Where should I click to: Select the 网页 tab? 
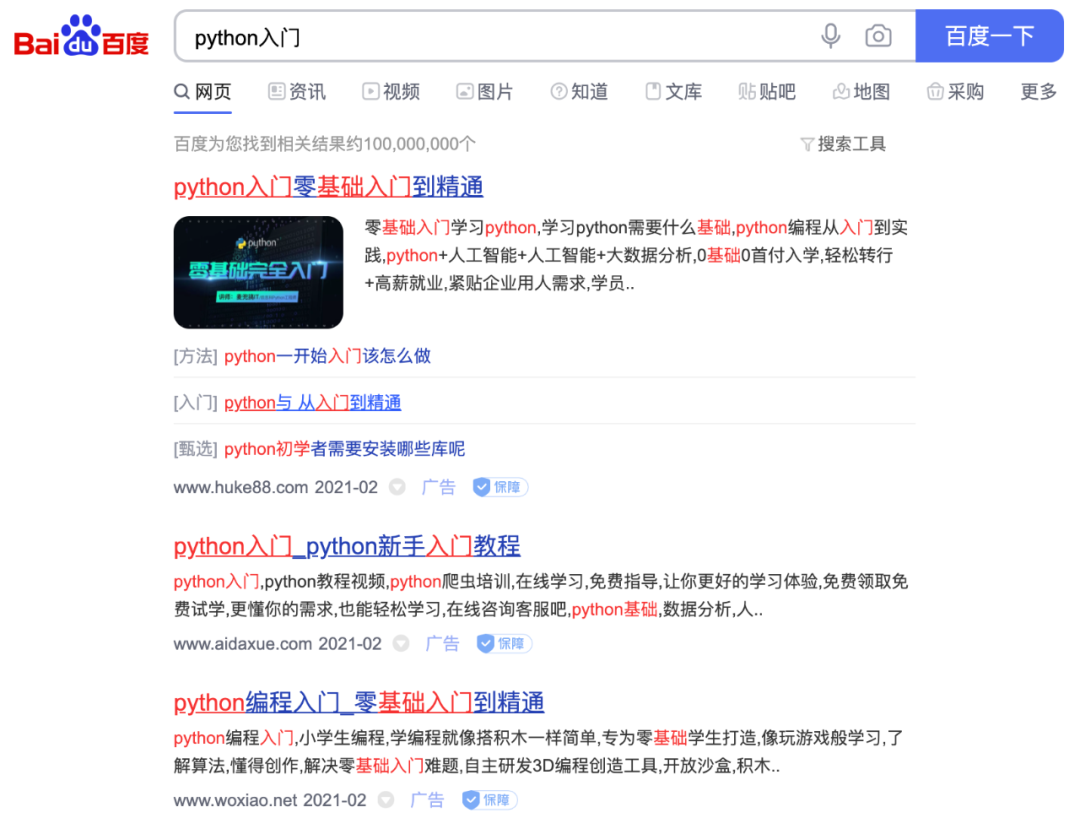click(202, 92)
